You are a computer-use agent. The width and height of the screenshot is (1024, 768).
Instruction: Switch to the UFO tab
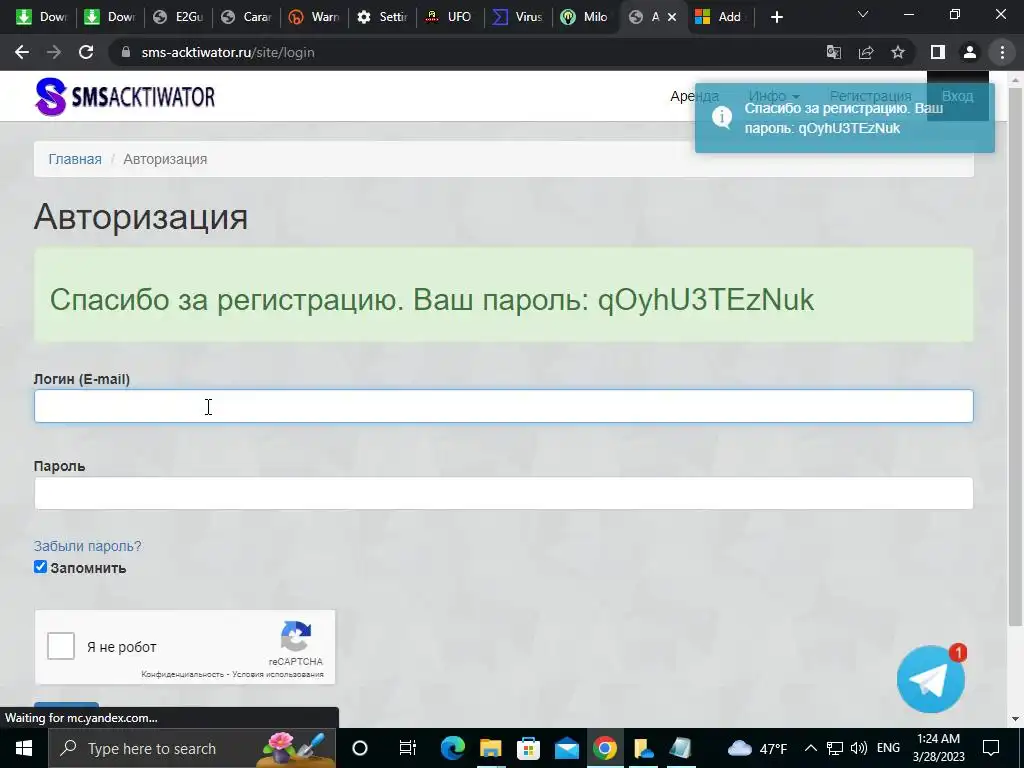(451, 17)
